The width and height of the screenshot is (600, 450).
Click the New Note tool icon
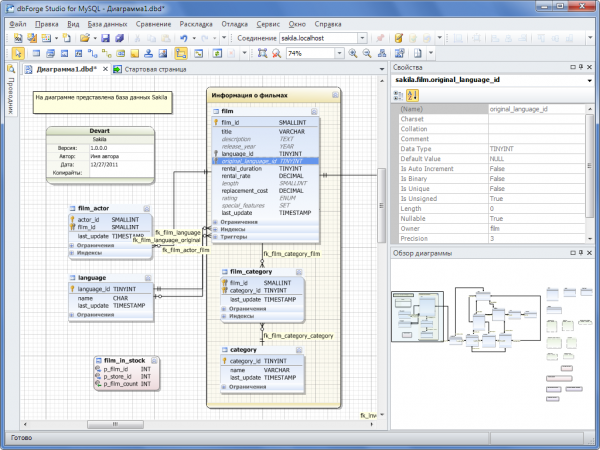coord(134,53)
